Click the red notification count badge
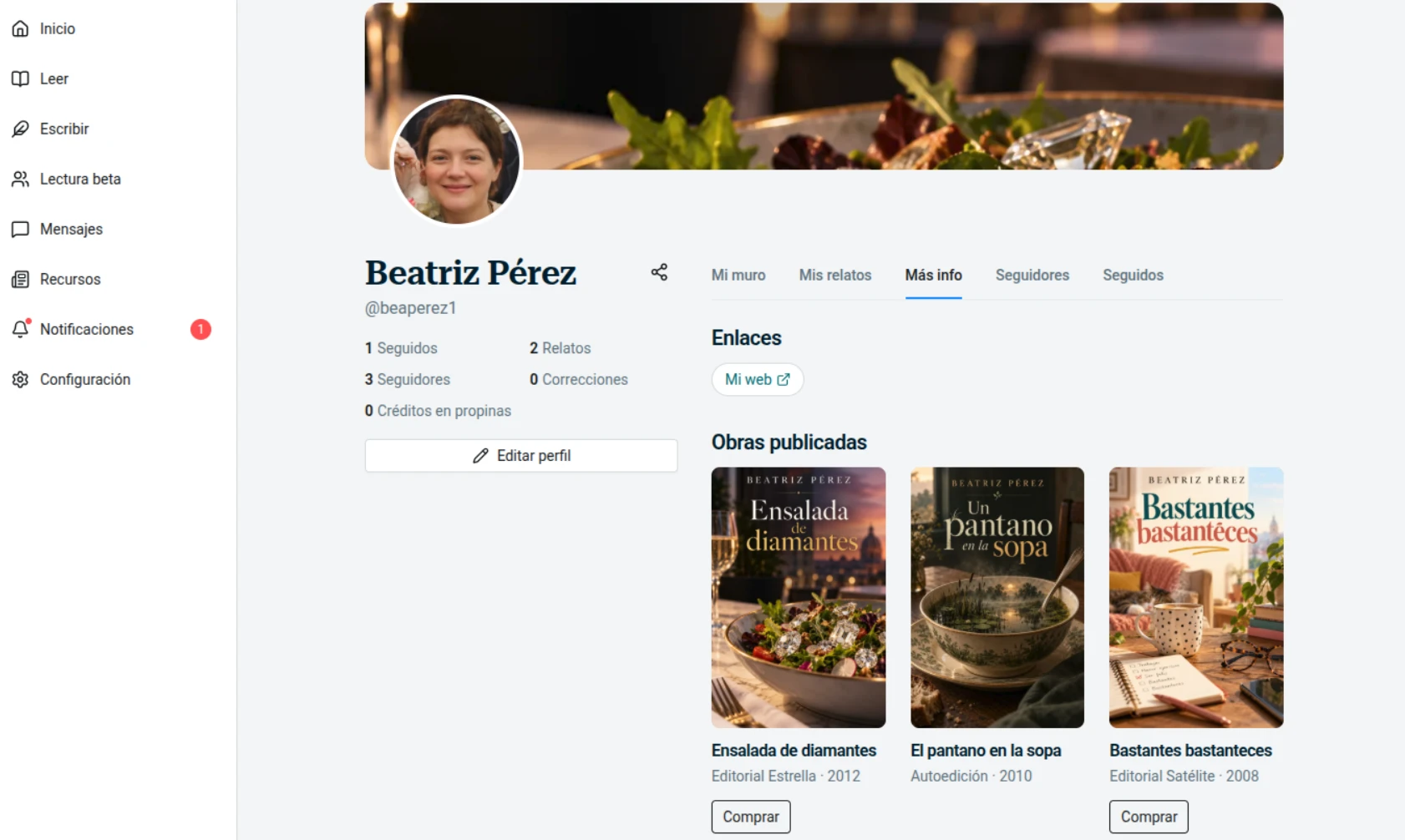The height and width of the screenshot is (840, 1405). [200, 329]
